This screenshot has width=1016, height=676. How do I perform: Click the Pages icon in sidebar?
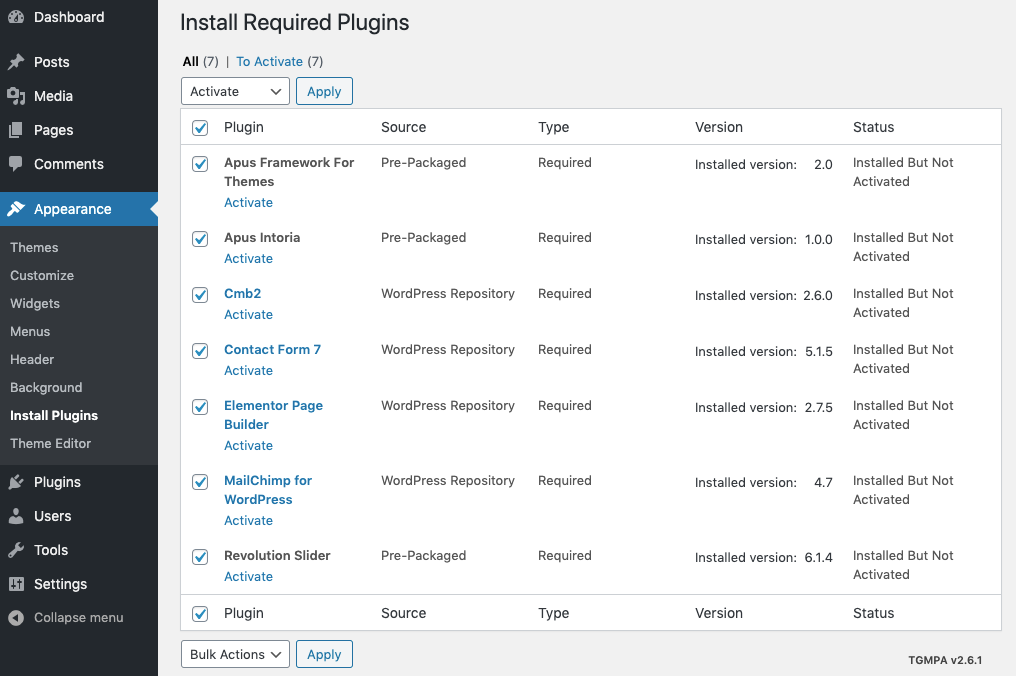(x=16, y=130)
